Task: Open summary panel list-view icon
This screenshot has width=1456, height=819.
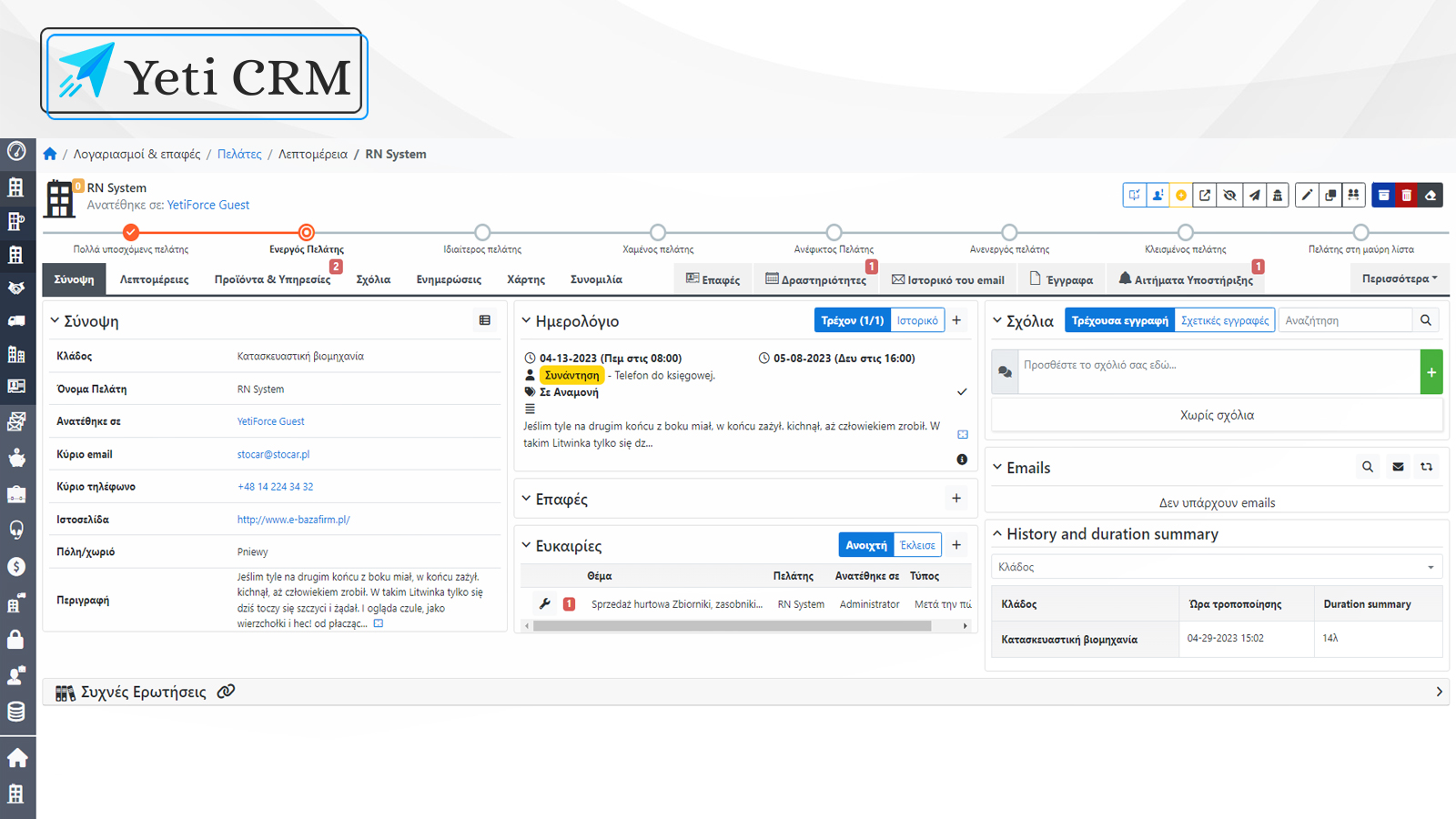Action: tap(485, 320)
